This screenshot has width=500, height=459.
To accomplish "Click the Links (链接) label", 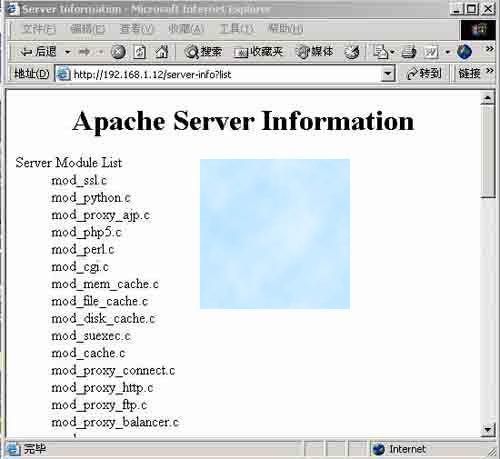I will pos(469,74).
